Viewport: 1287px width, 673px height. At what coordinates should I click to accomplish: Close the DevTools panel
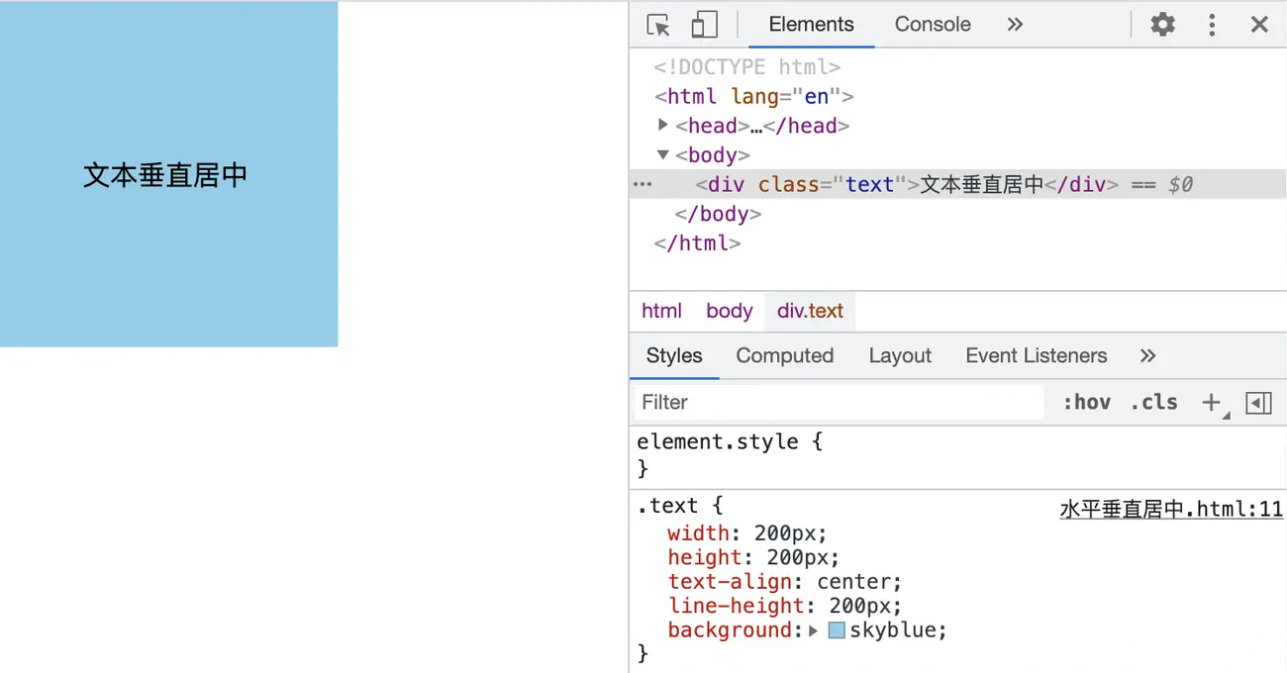(x=1259, y=25)
